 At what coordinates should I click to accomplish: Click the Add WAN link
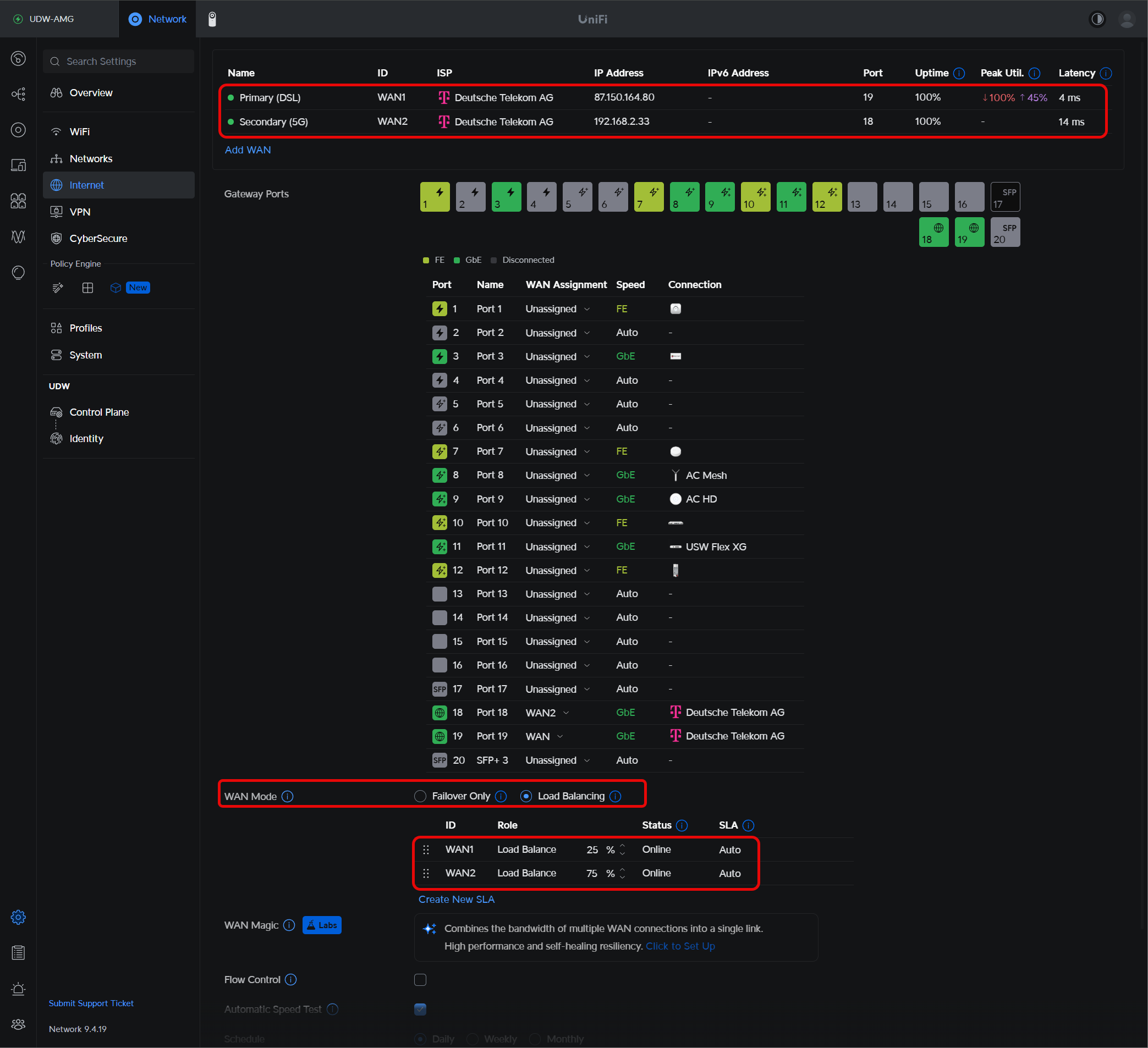pos(248,150)
